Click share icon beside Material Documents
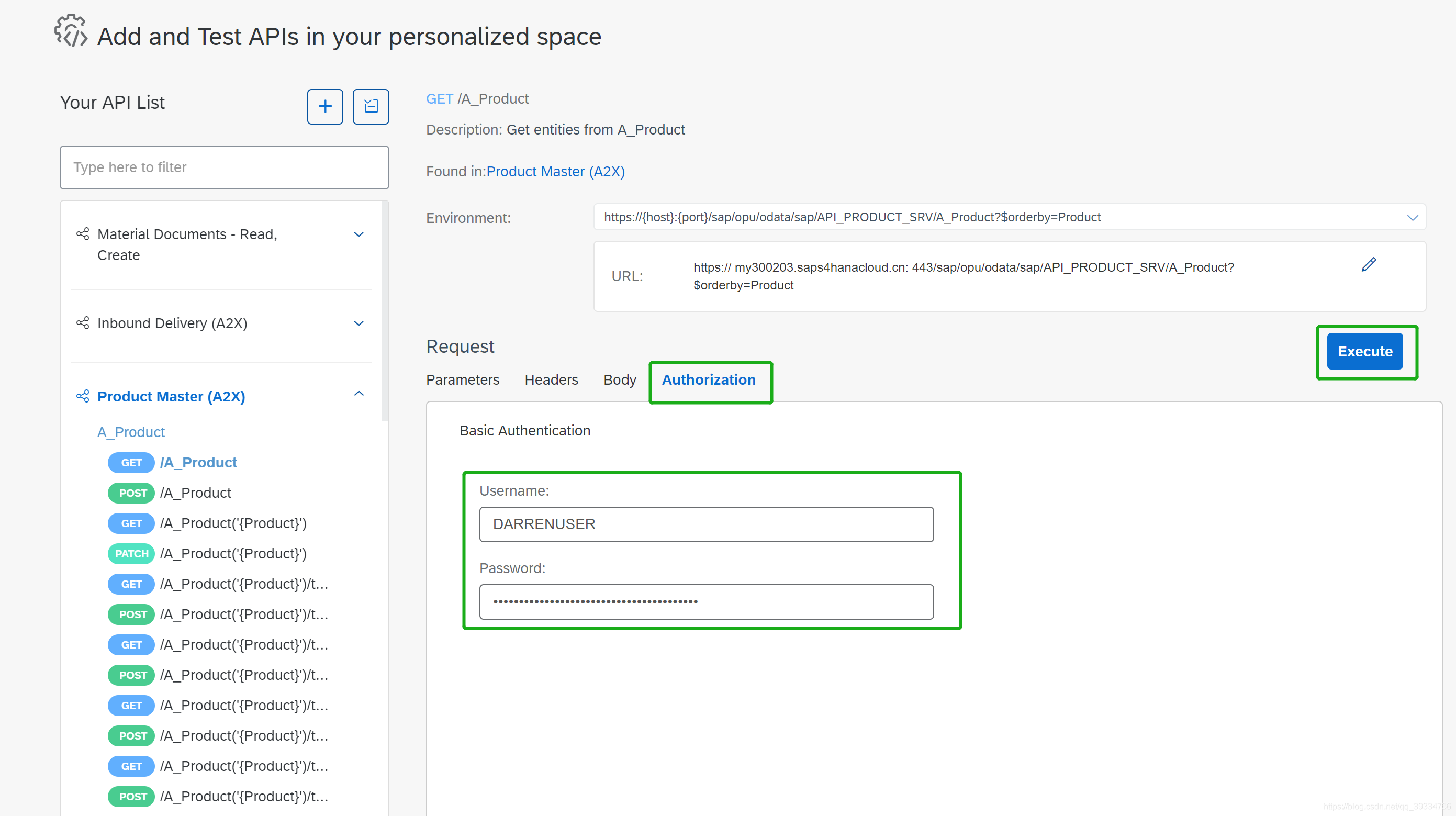 pyautogui.click(x=83, y=234)
